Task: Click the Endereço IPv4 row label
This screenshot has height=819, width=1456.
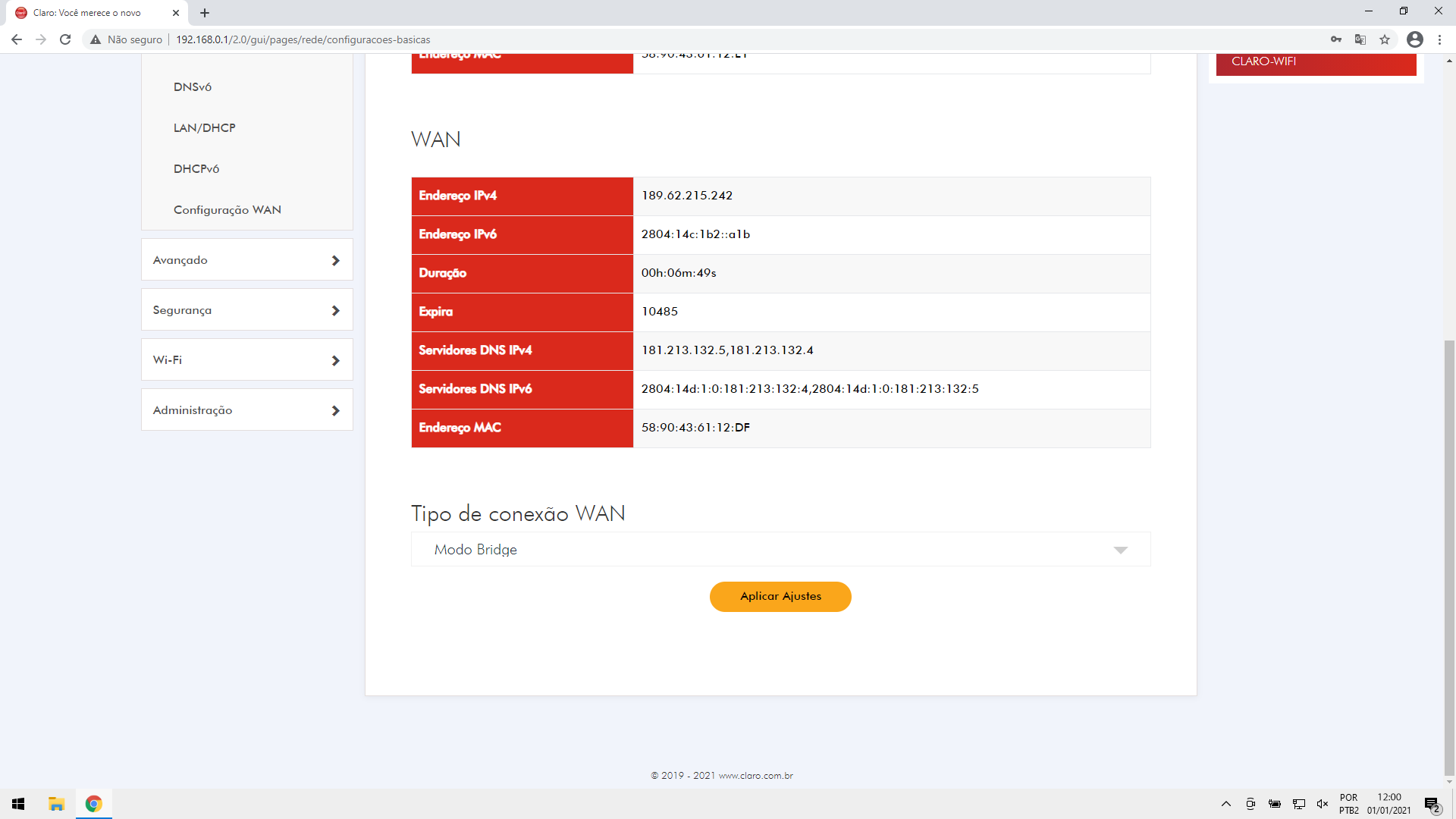Action: coord(458,196)
